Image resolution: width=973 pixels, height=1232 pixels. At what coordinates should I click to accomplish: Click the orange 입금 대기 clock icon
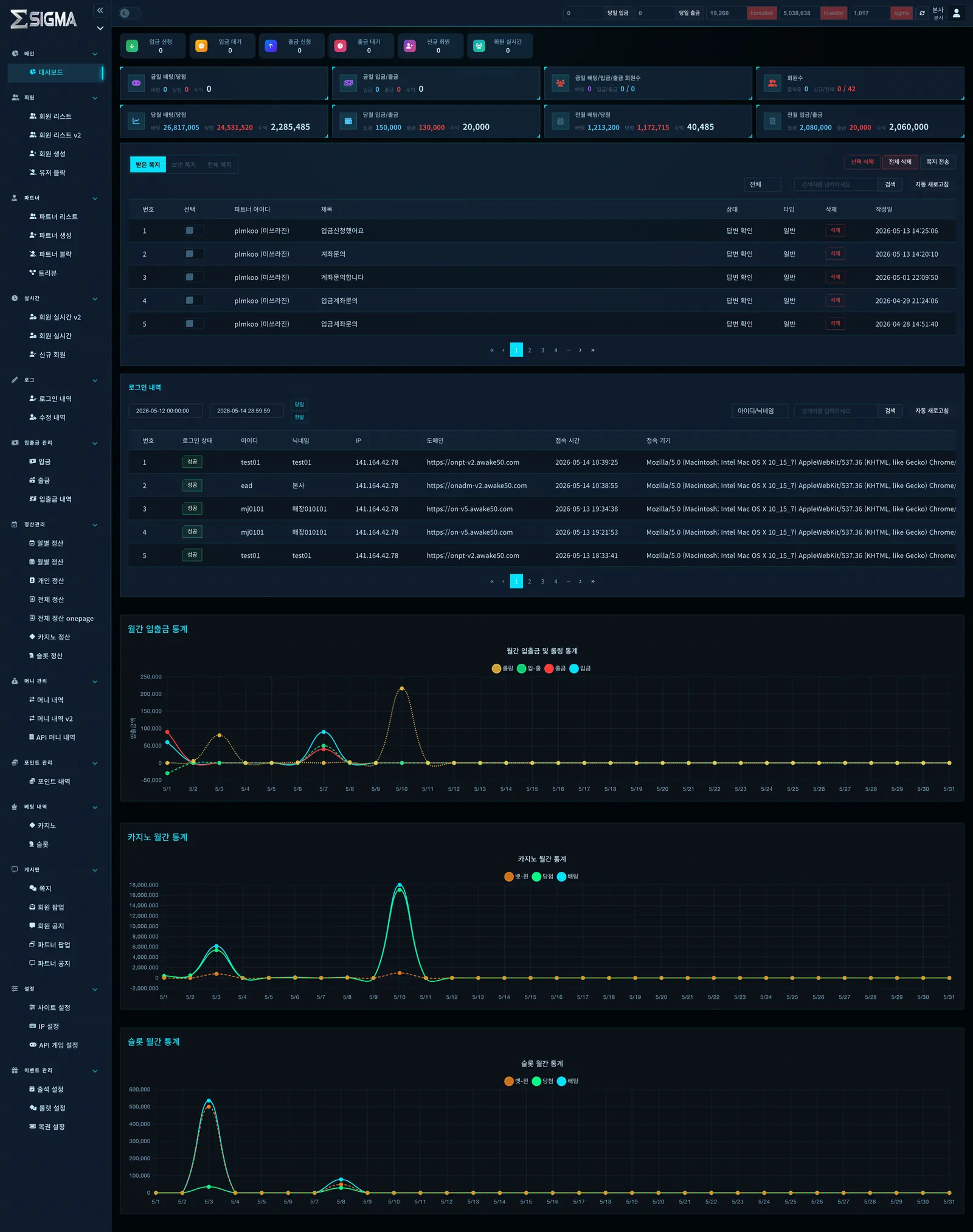(x=201, y=46)
